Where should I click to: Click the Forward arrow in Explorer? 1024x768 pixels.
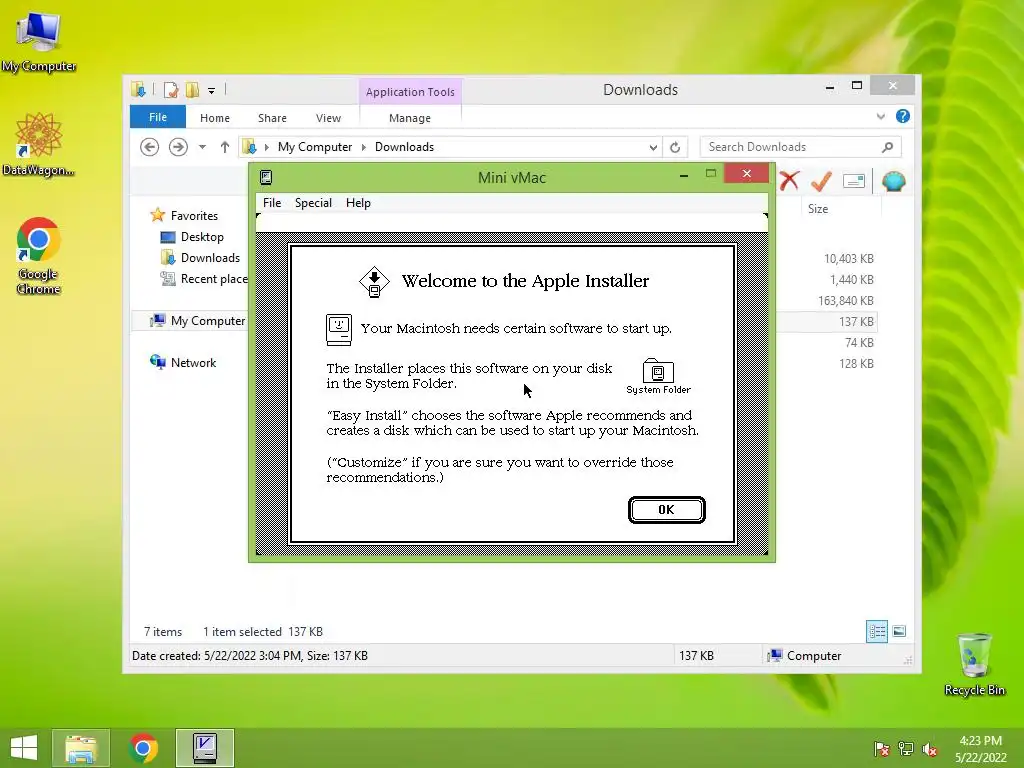click(178, 147)
